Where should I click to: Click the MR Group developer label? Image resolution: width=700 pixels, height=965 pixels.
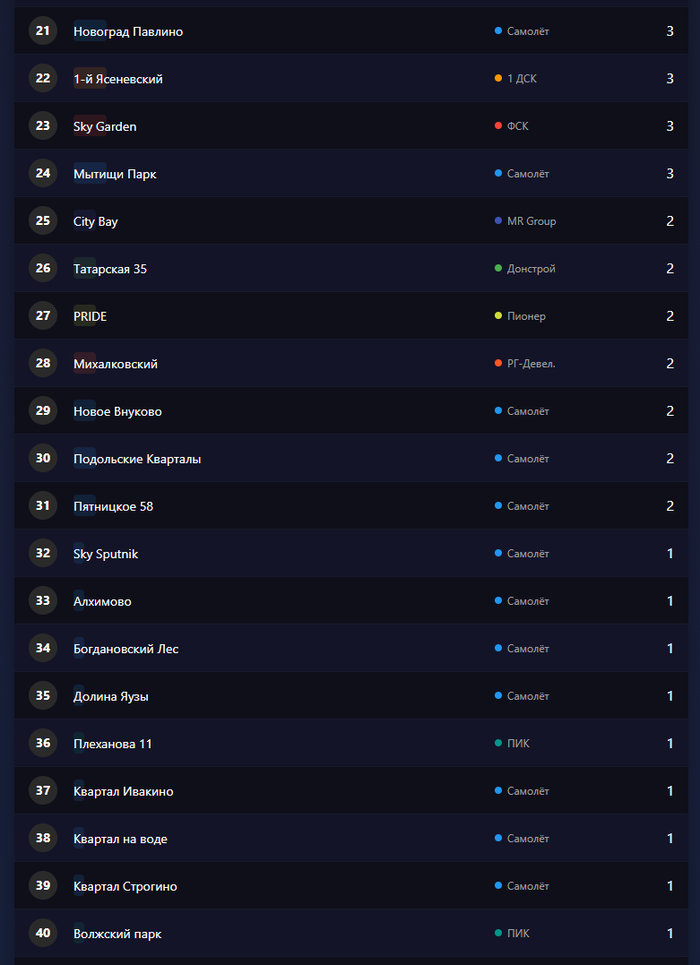pyautogui.click(x=531, y=221)
